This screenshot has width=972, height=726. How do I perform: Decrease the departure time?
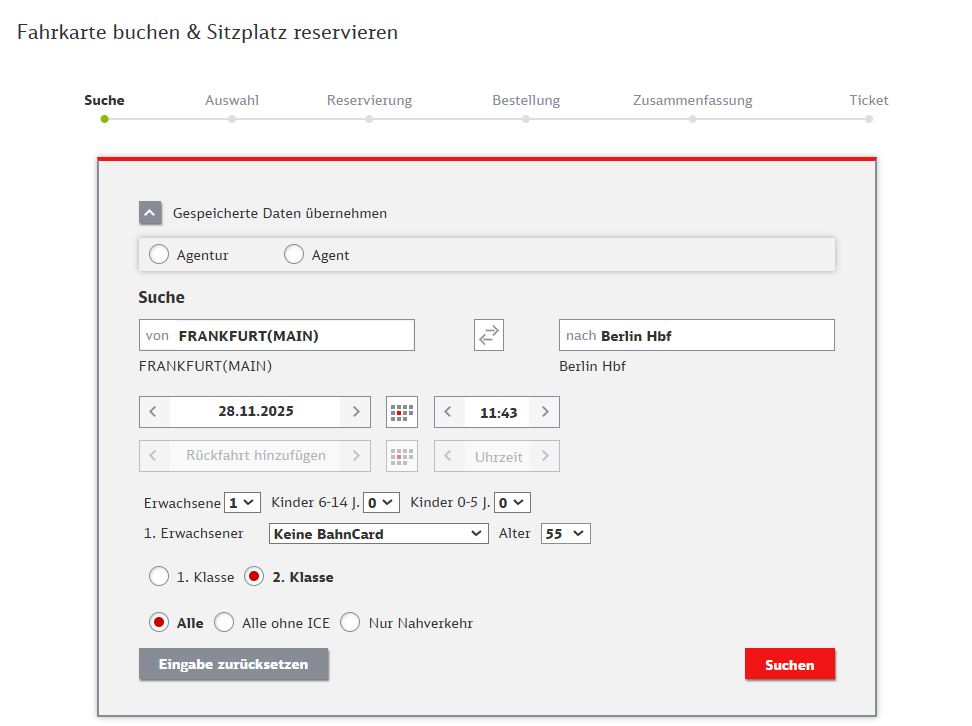pyautogui.click(x=449, y=412)
